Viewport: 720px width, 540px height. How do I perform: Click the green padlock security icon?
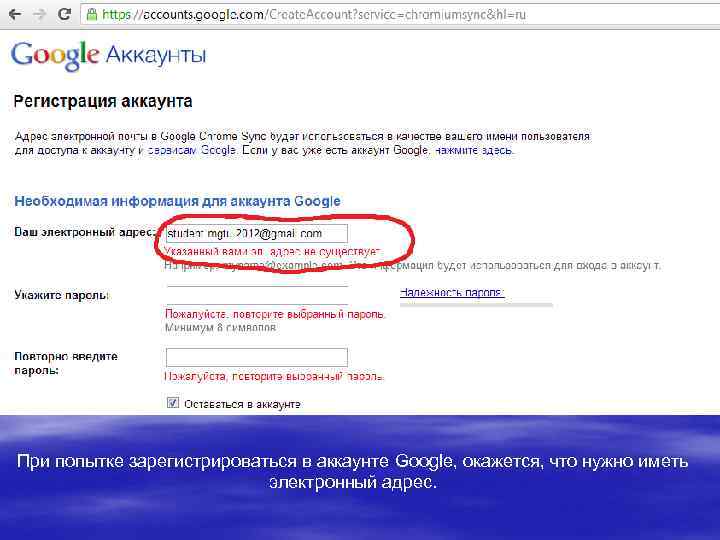[92, 15]
